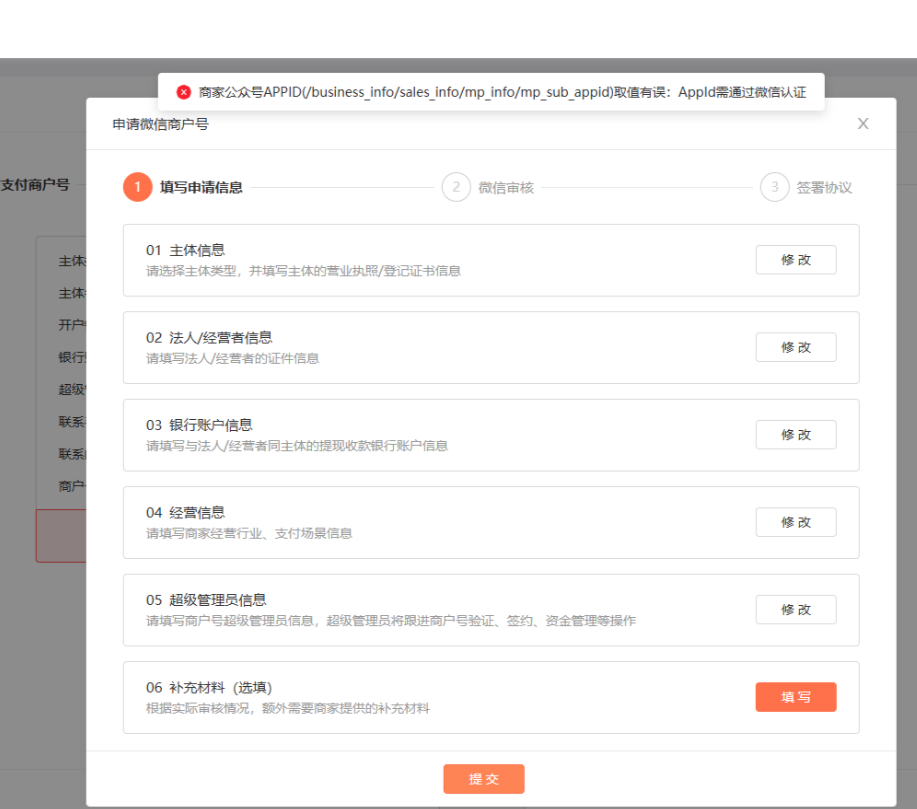Click the red error icon in the toast
This screenshot has width=917, height=809.
point(184,92)
